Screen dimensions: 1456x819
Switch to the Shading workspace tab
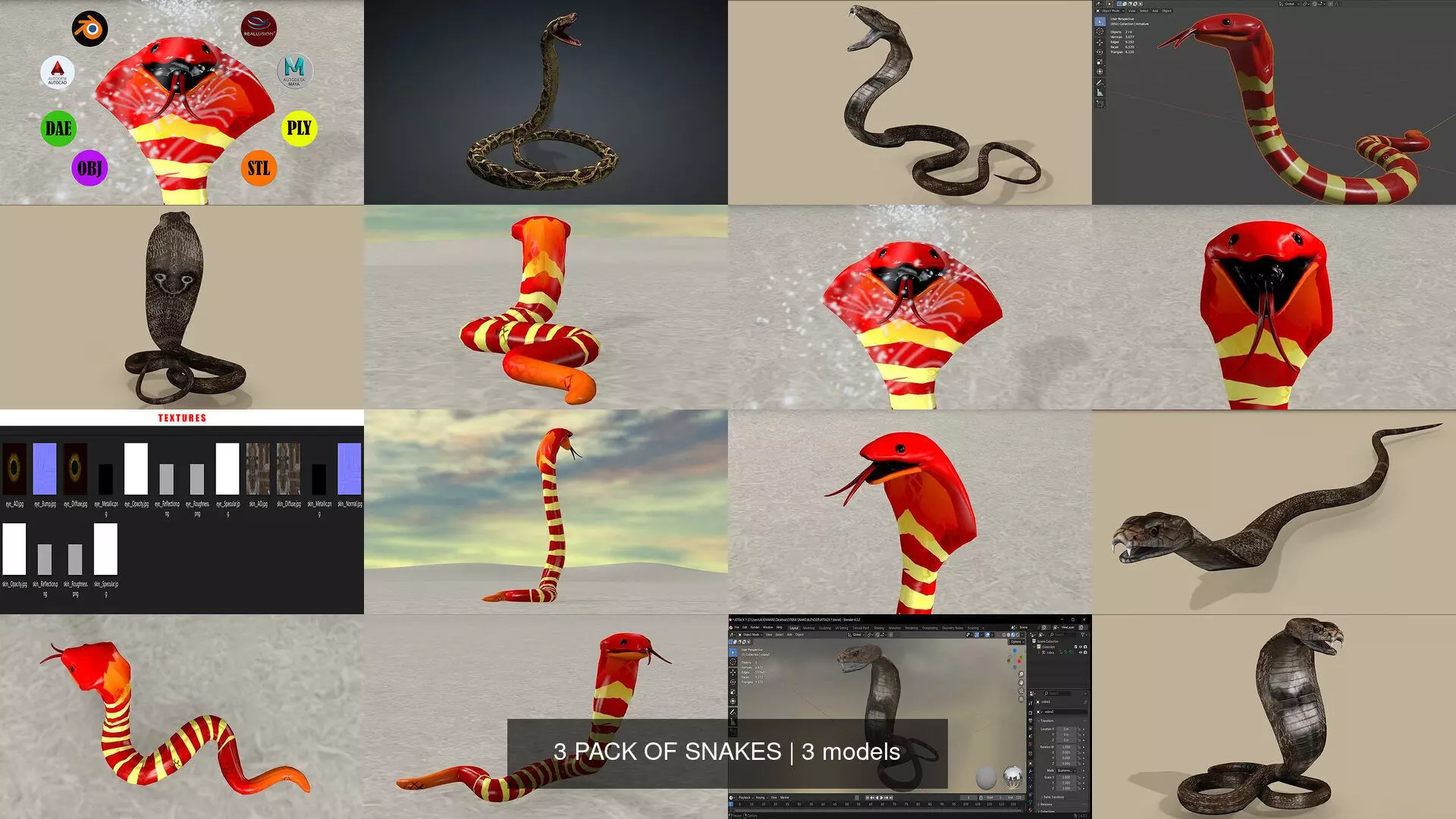(879, 628)
